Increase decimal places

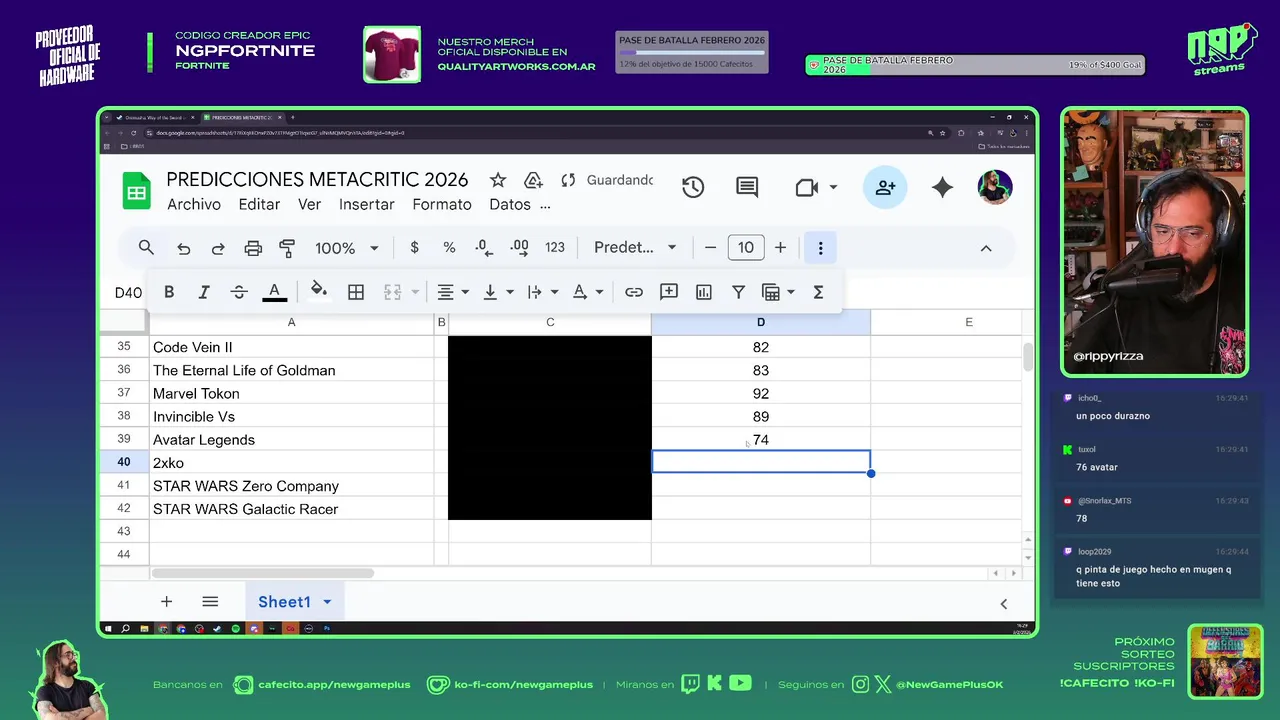(519, 248)
